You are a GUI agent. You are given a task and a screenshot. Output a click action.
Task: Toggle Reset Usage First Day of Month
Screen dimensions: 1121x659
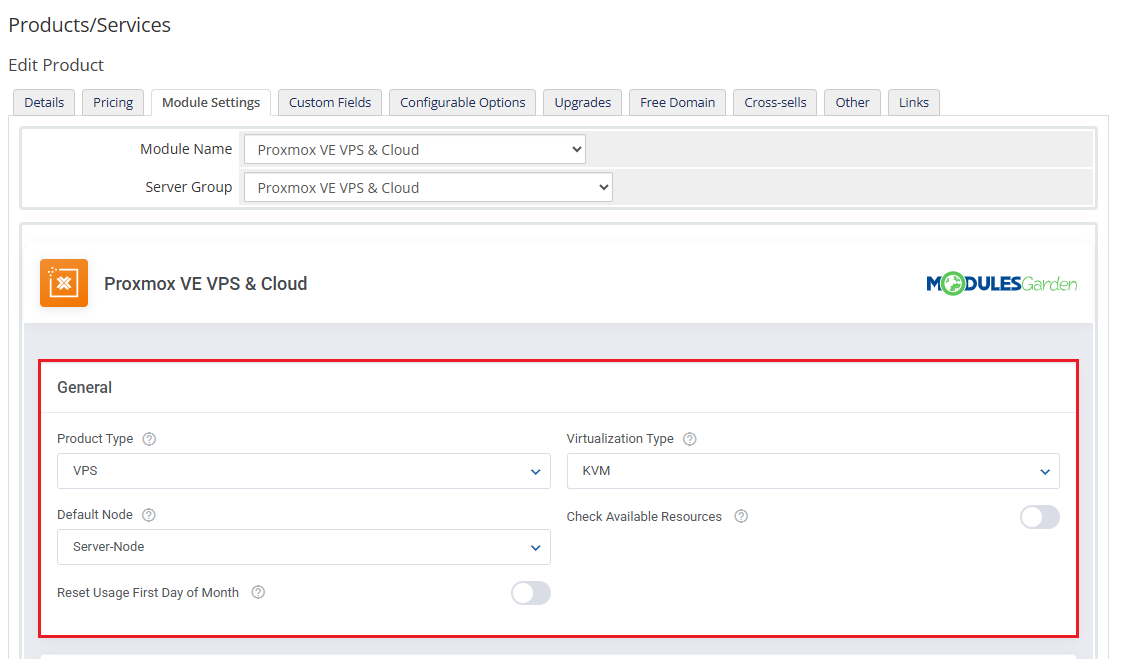pyautogui.click(x=530, y=593)
